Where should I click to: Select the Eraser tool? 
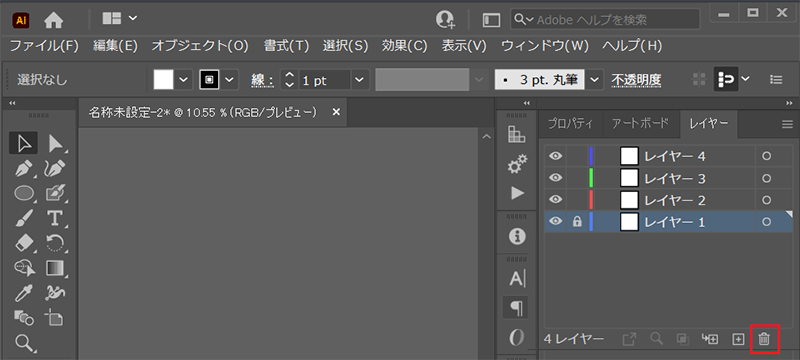(23, 243)
